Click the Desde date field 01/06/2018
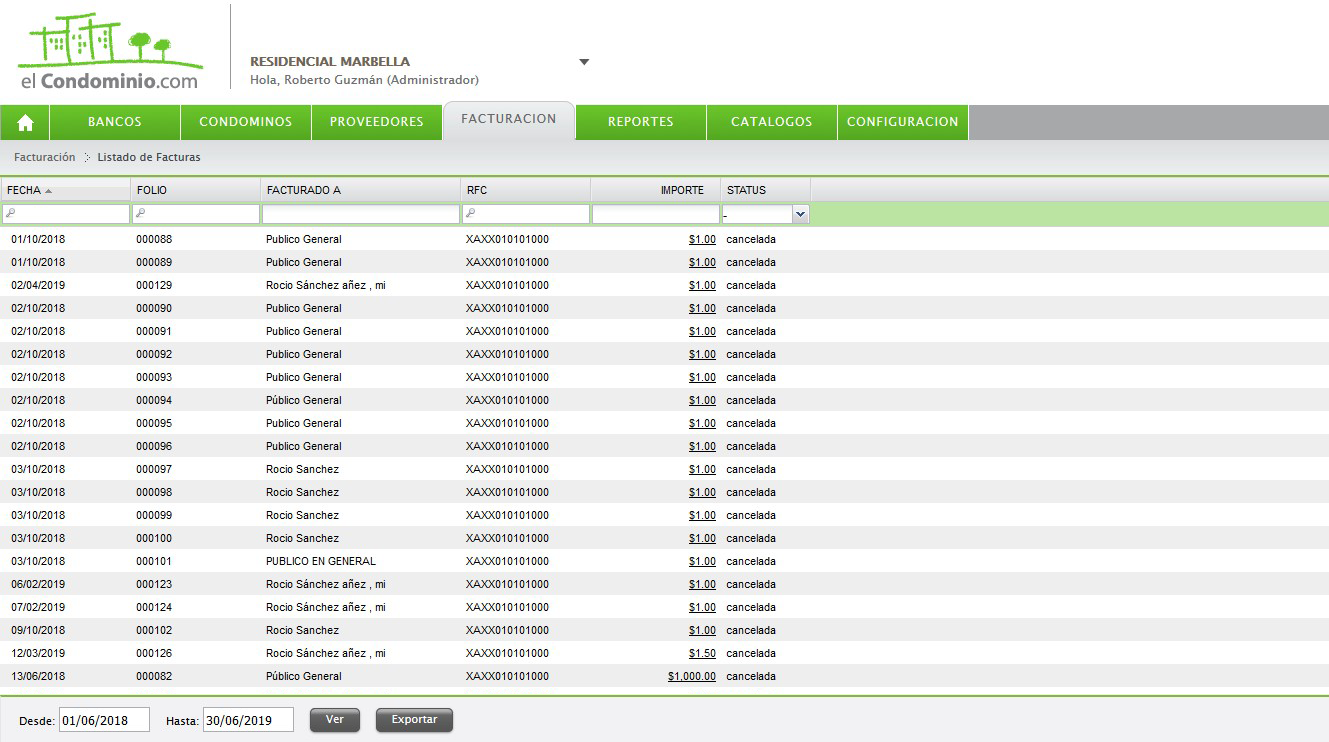This screenshot has width=1329, height=742. (x=104, y=720)
